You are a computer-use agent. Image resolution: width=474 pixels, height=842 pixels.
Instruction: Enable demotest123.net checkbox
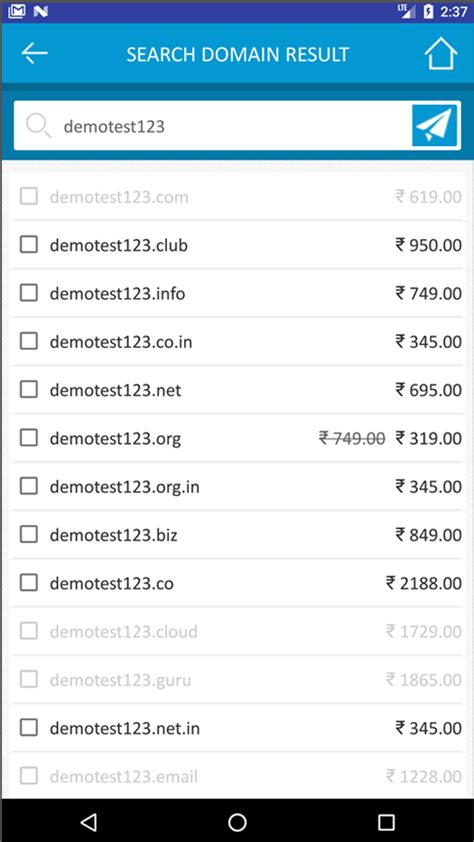pyautogui.click(x=29, y=389)
